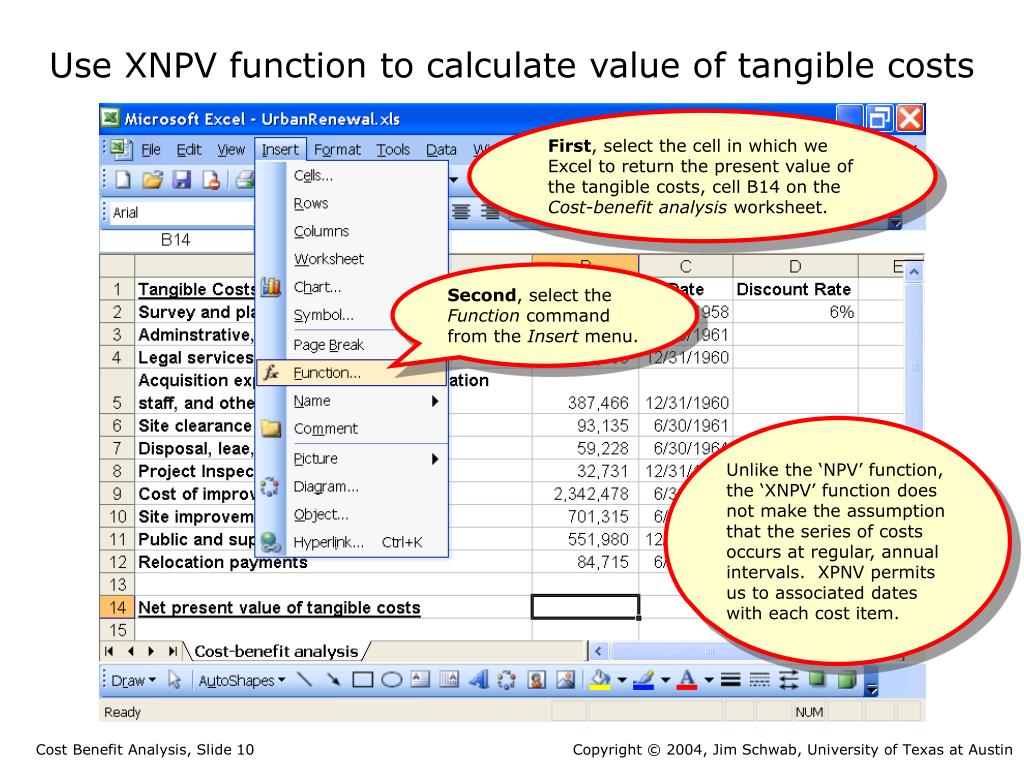Click the Name Box showing B14
Viewport: 1024px width, 768px height.
click(175, 240)
